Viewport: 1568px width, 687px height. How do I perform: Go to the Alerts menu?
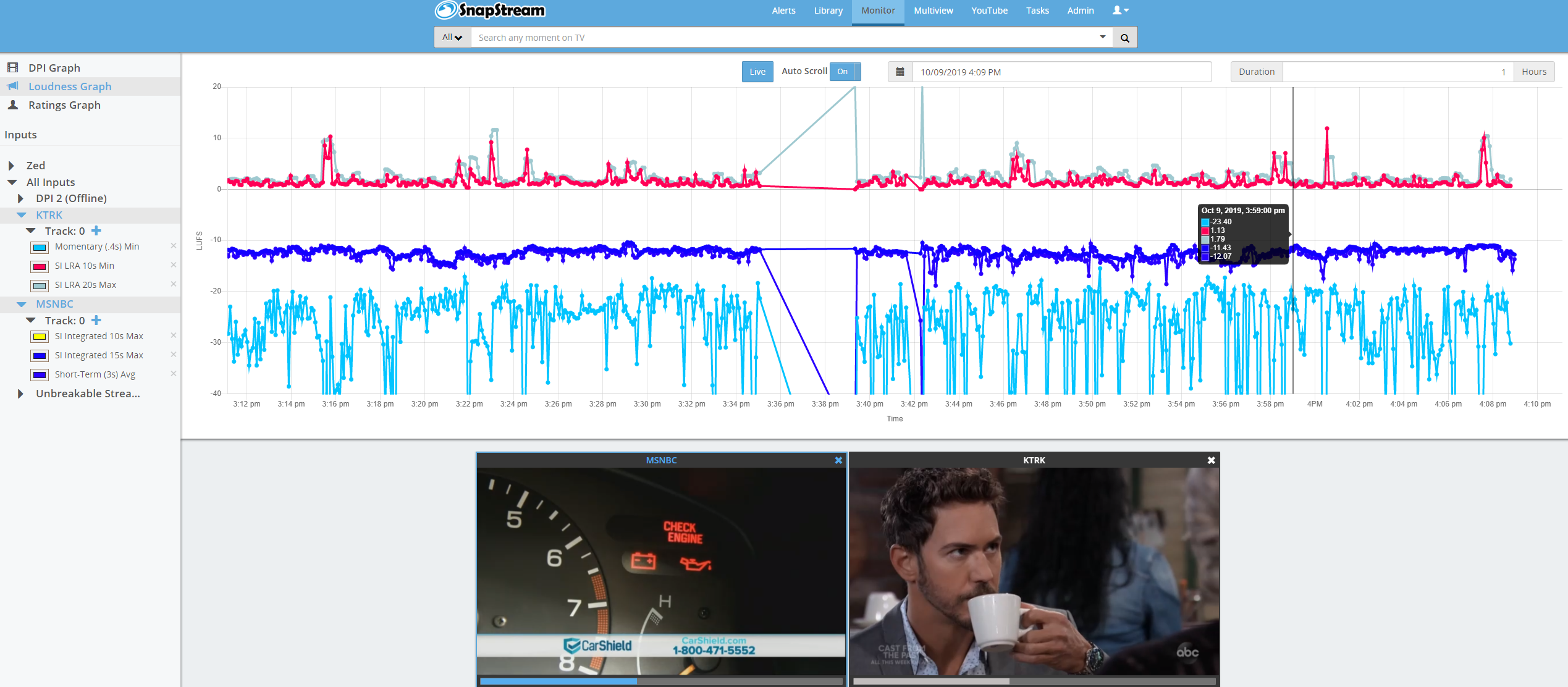783,11
